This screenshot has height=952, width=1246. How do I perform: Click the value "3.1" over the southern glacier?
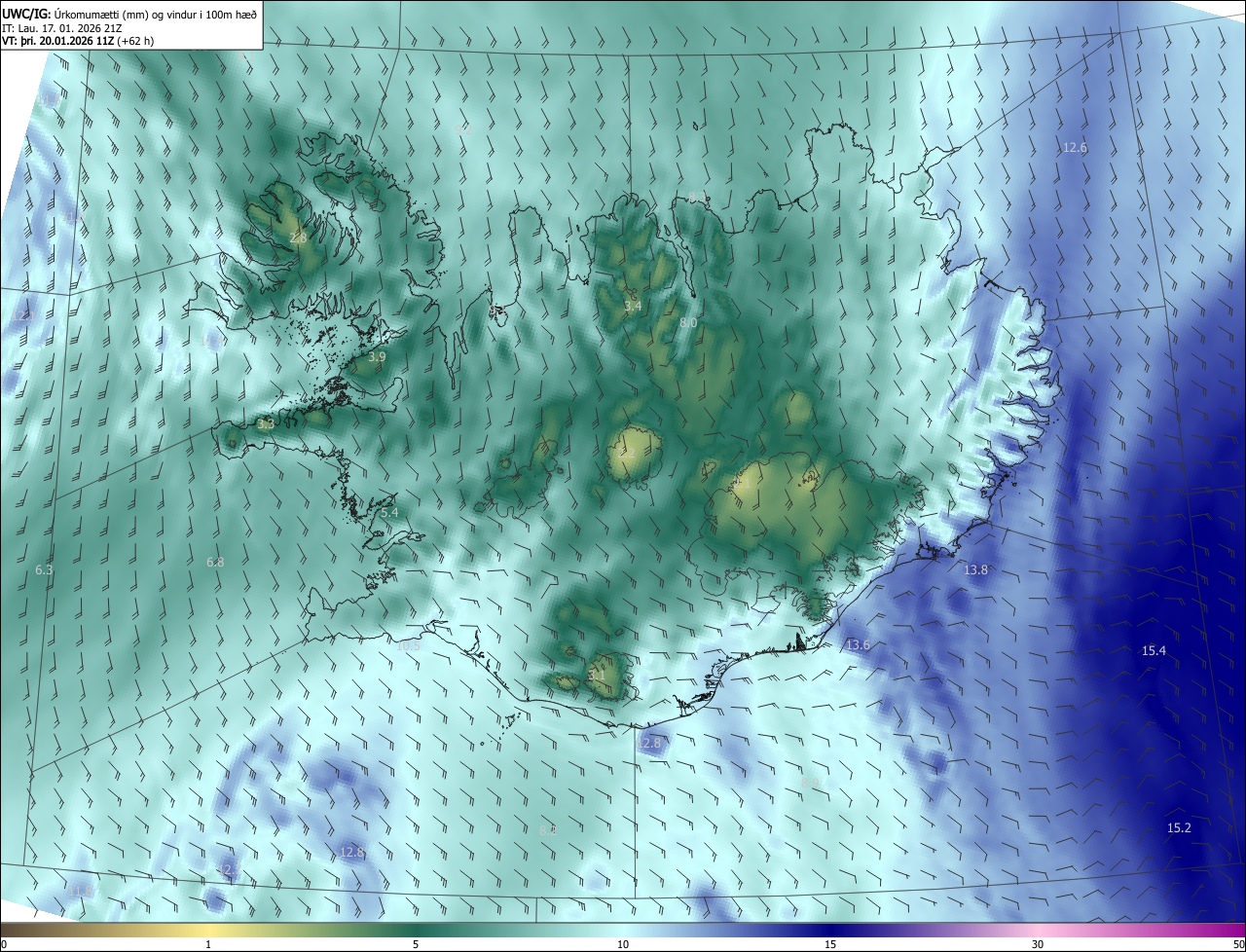(597, 675)
